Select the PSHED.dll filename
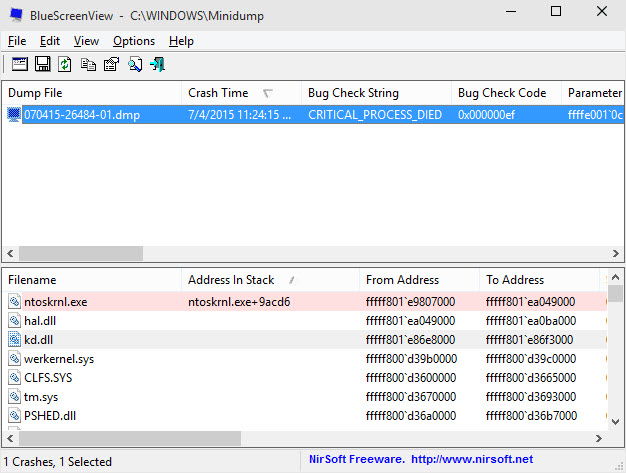 tap(50, 416)
